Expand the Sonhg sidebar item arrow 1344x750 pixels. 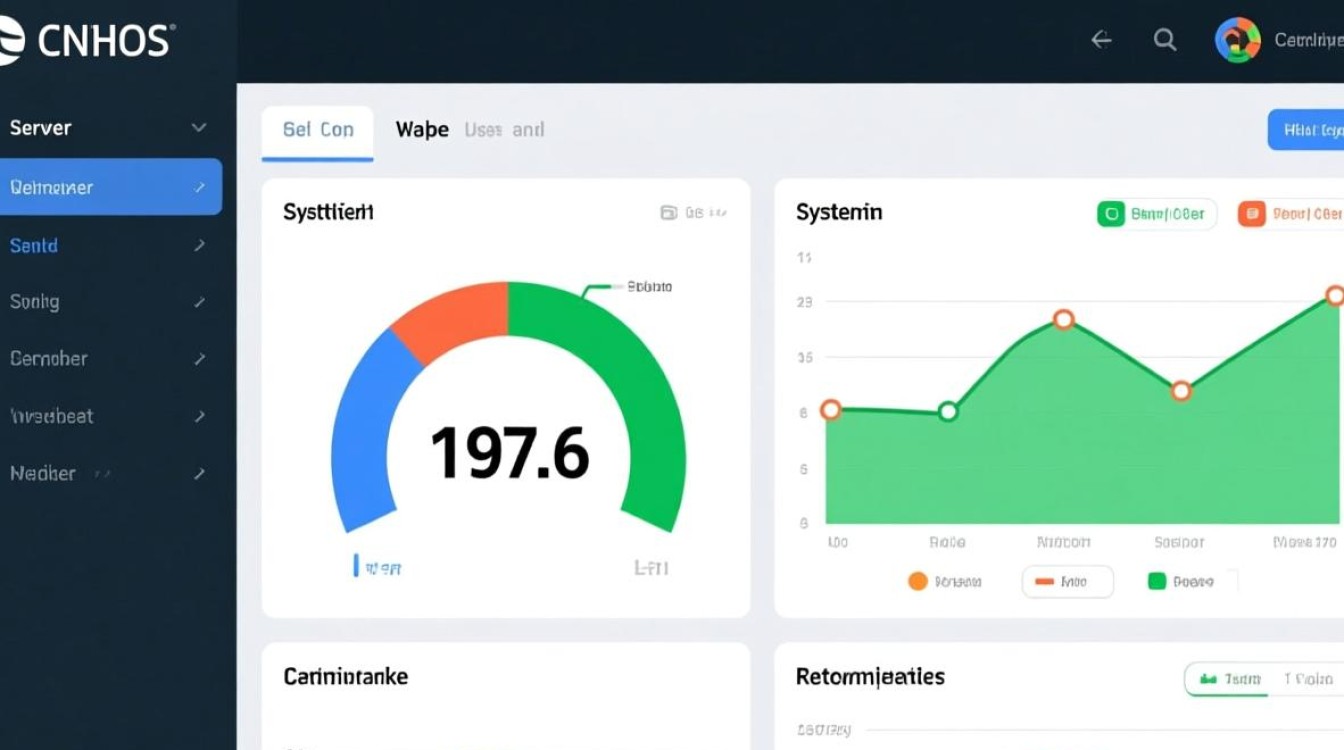point(200,302)
